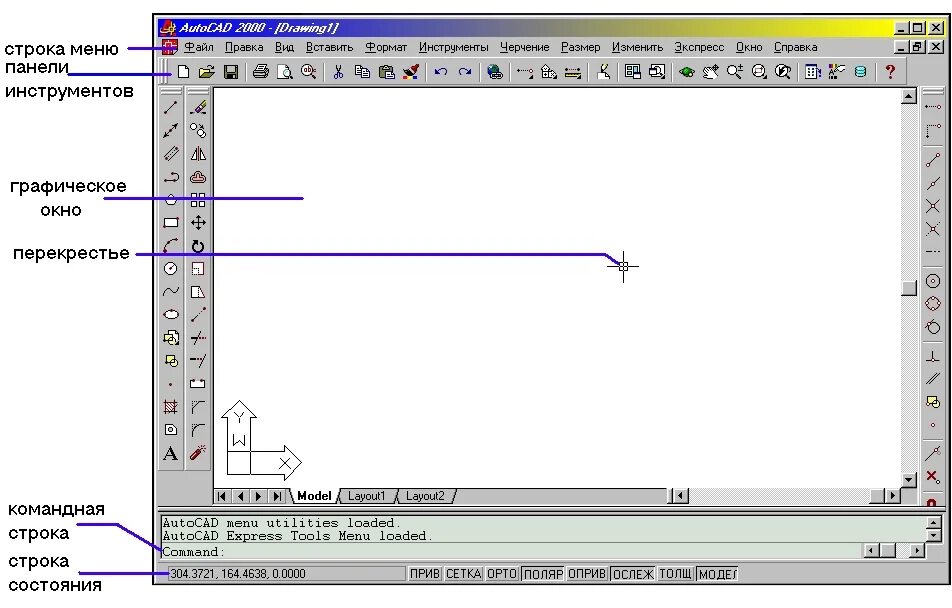Select the Explode dynamite tool
Image resolution: width=952 pixels, height=608 pixels.
(198, 453)
